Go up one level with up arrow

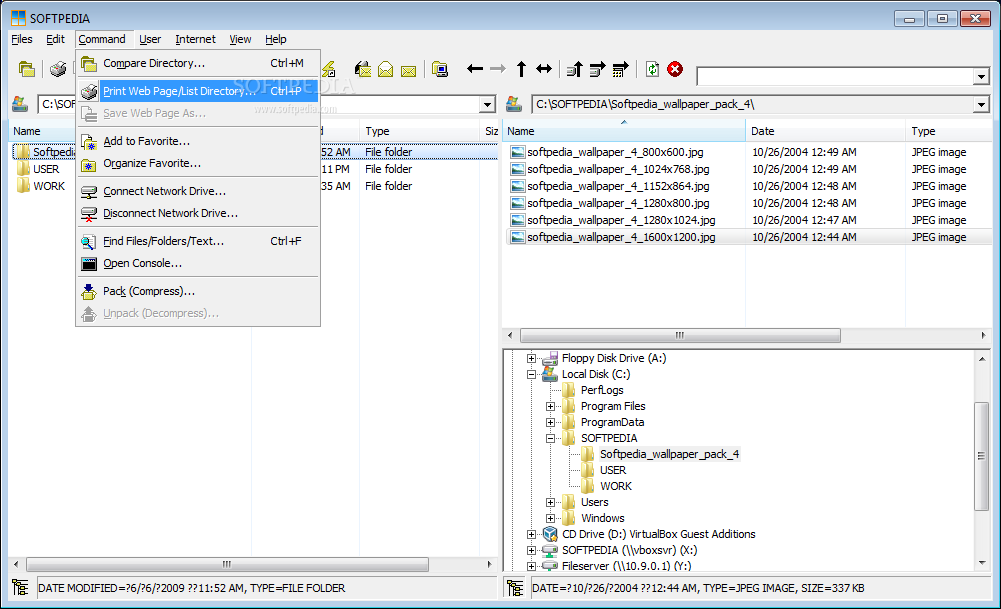point(521,69)
